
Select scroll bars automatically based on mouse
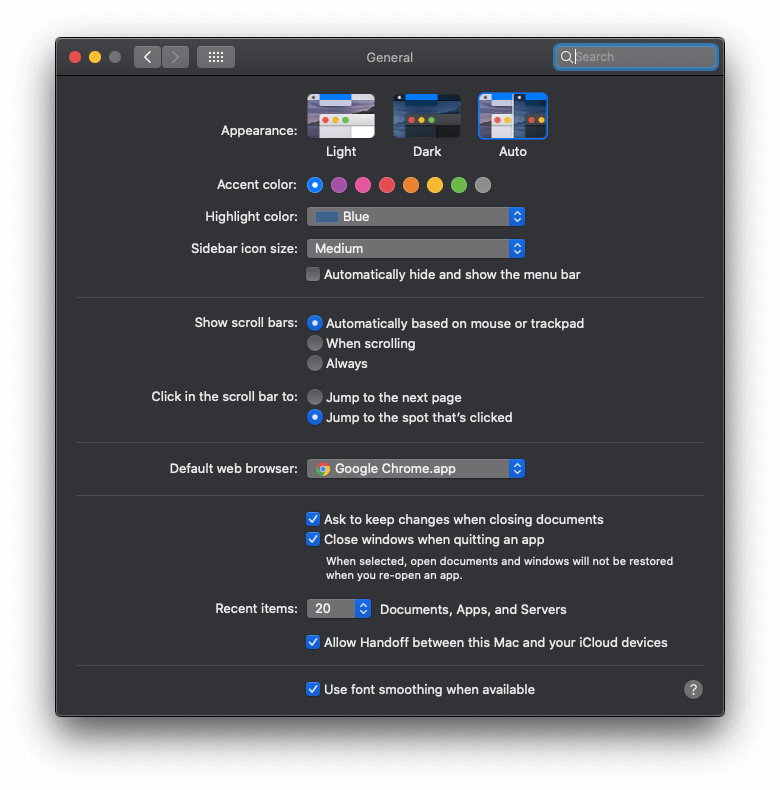click(x=315, y=323)
